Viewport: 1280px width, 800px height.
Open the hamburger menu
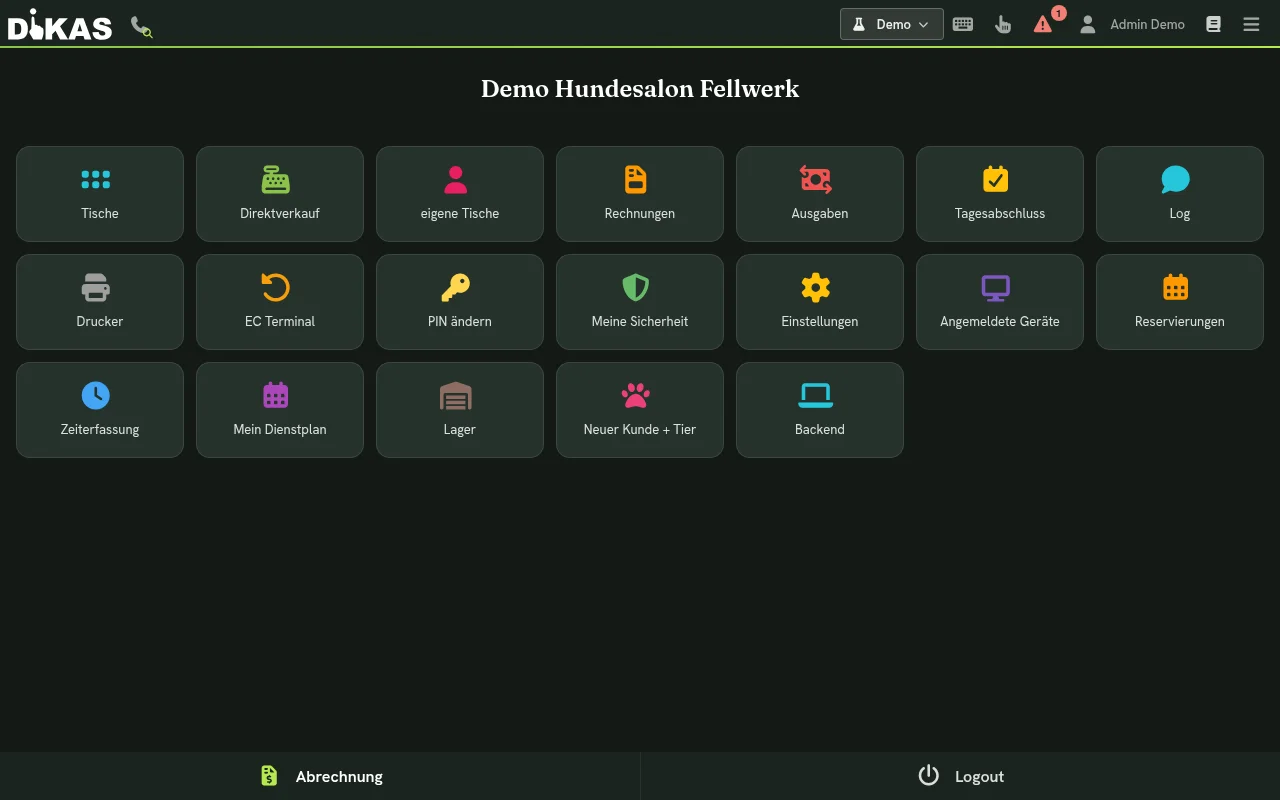pyautogui.click(x=1251, y=24)
